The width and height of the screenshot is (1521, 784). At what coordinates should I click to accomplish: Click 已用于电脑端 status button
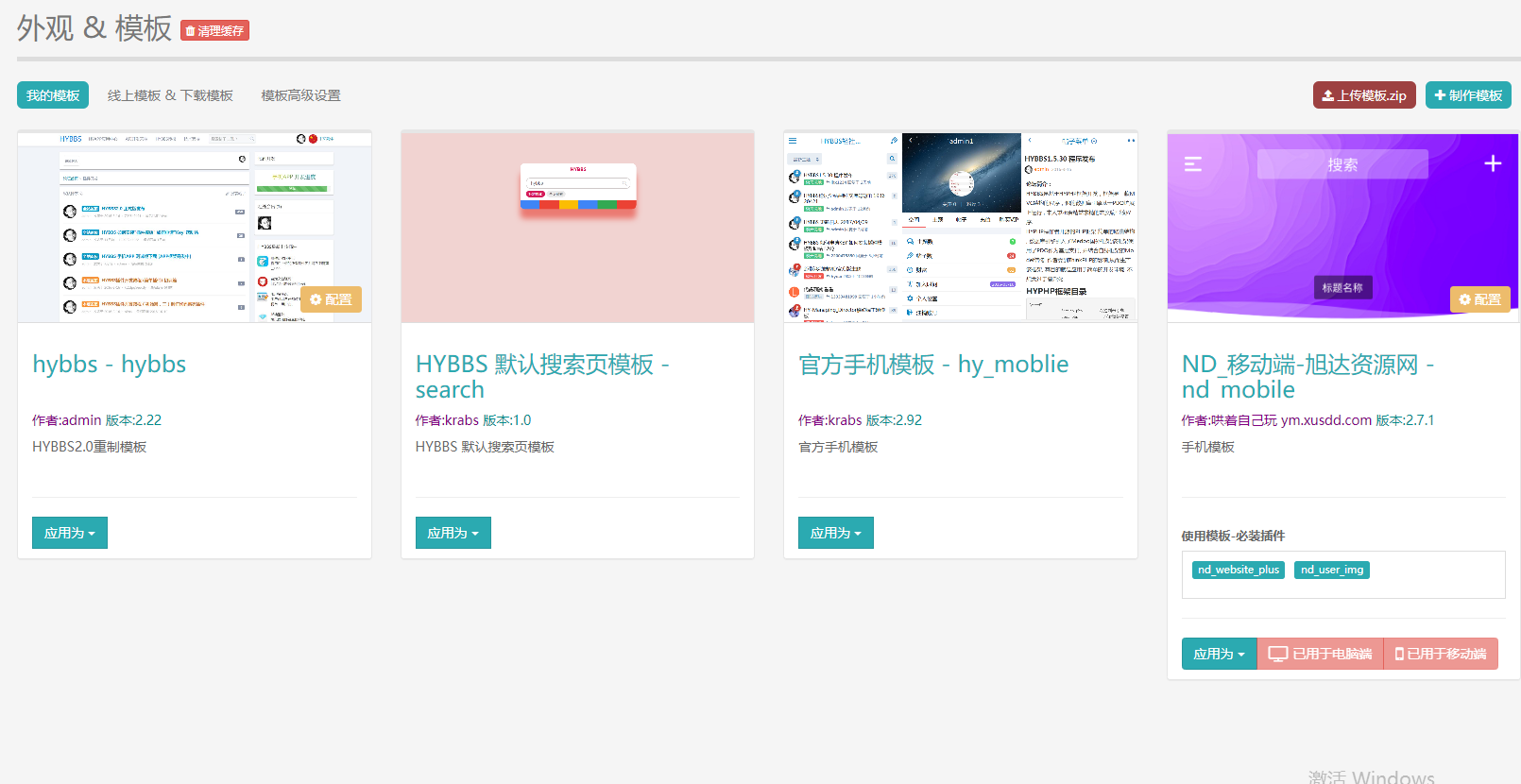(1320, 654)
